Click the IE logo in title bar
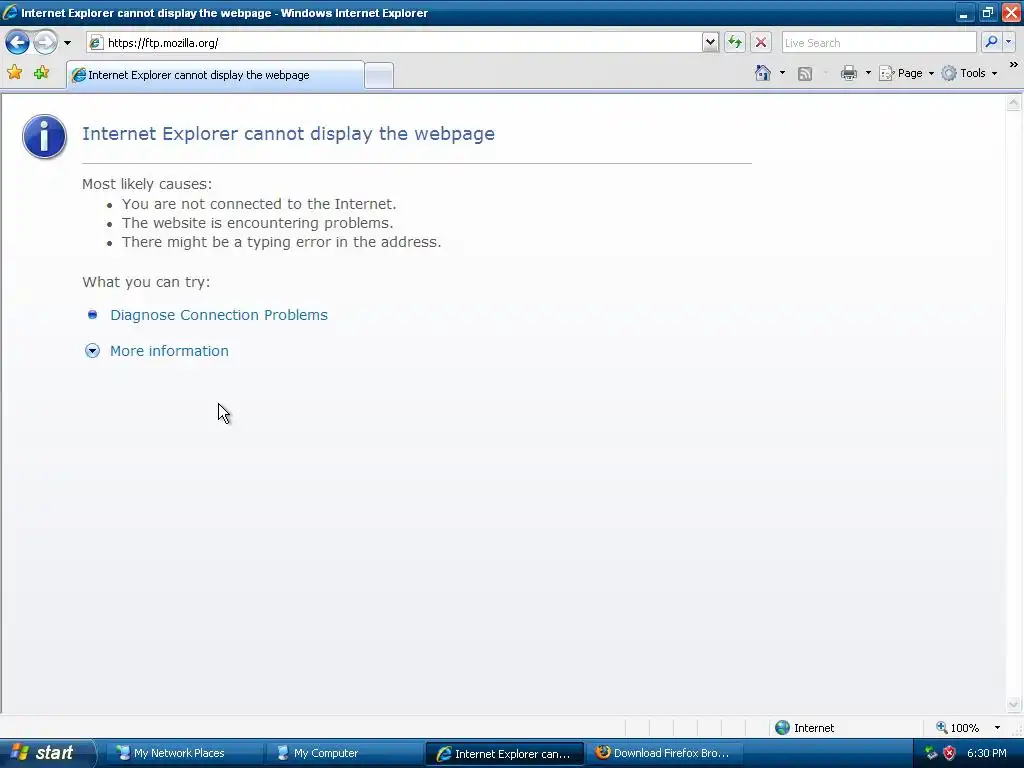This screenshot has width=1024, height=768. point(10,12)
